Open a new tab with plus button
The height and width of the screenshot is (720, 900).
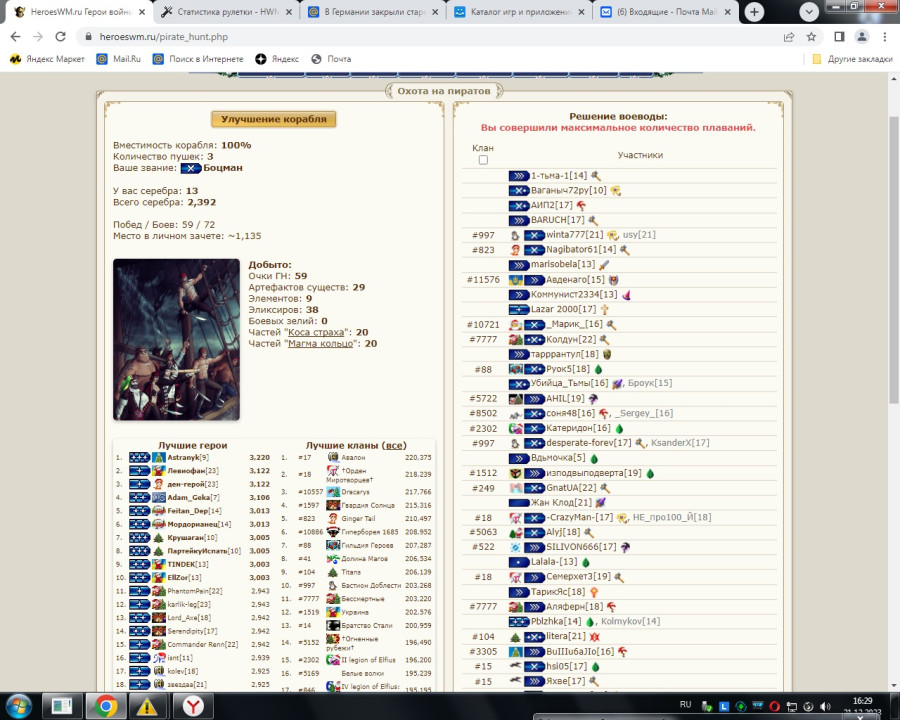(754, 11)
